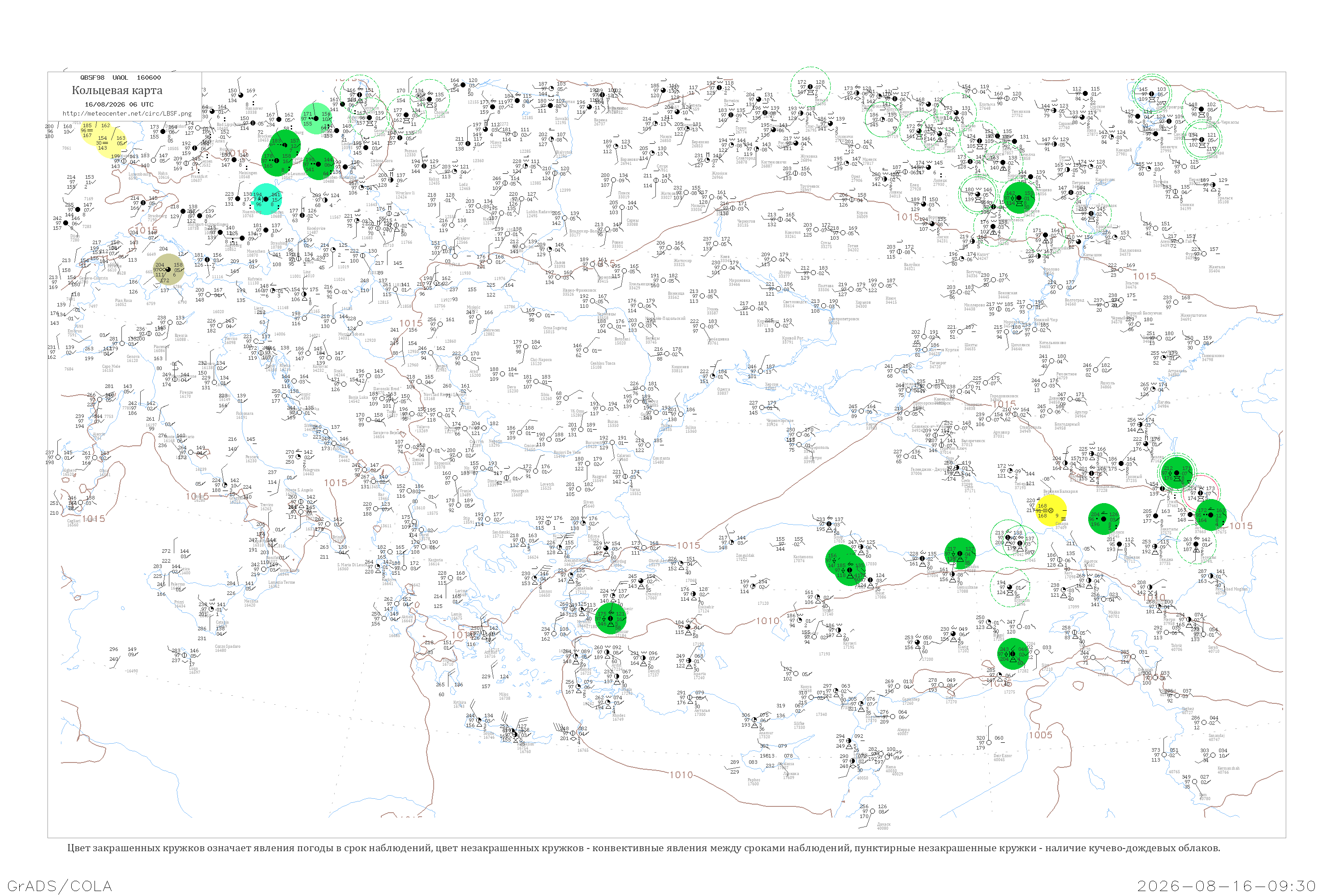Click the "Dijon" station label
Image resolution: width=1344 pixels, height=896 pixels.
(x=75, y=236)
